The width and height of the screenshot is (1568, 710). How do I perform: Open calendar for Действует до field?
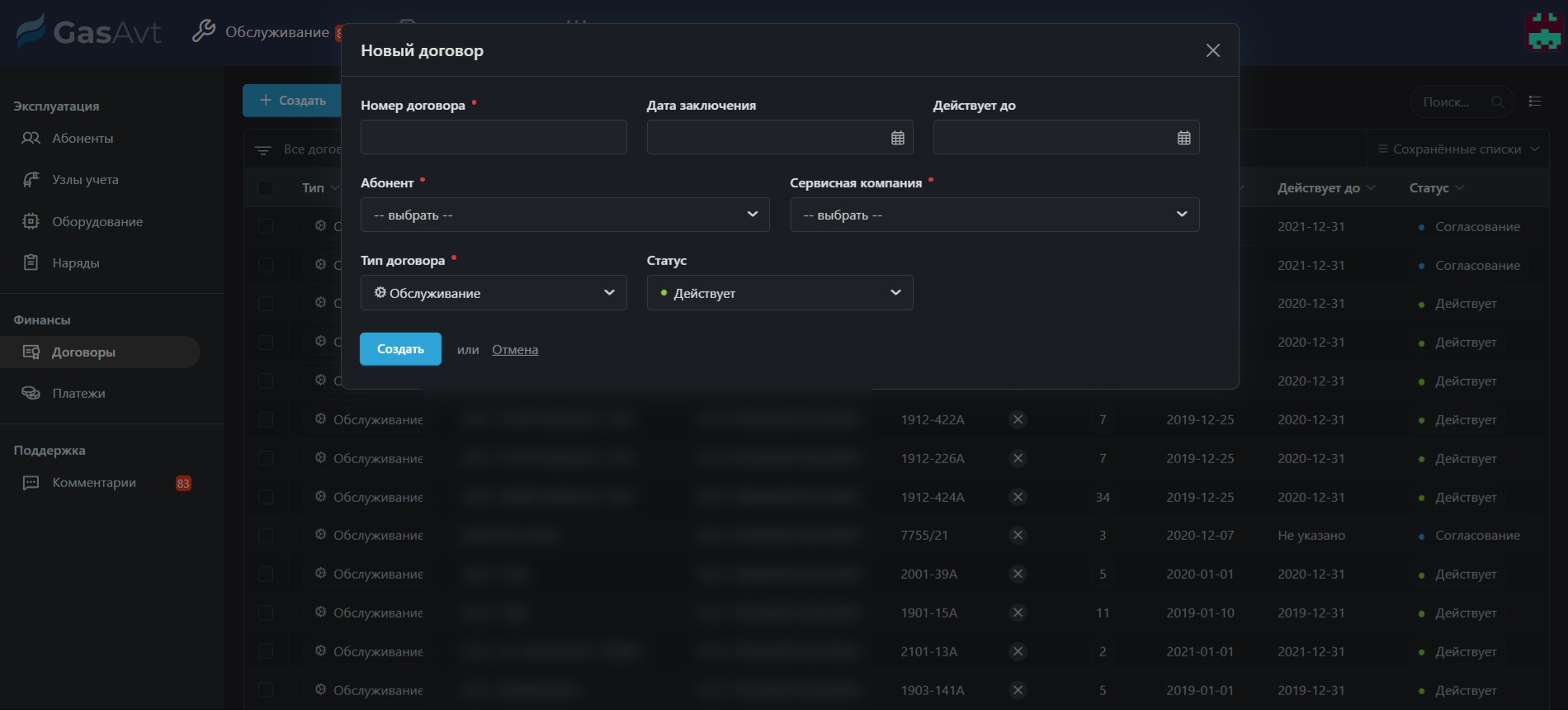[x=1183, y=138]
